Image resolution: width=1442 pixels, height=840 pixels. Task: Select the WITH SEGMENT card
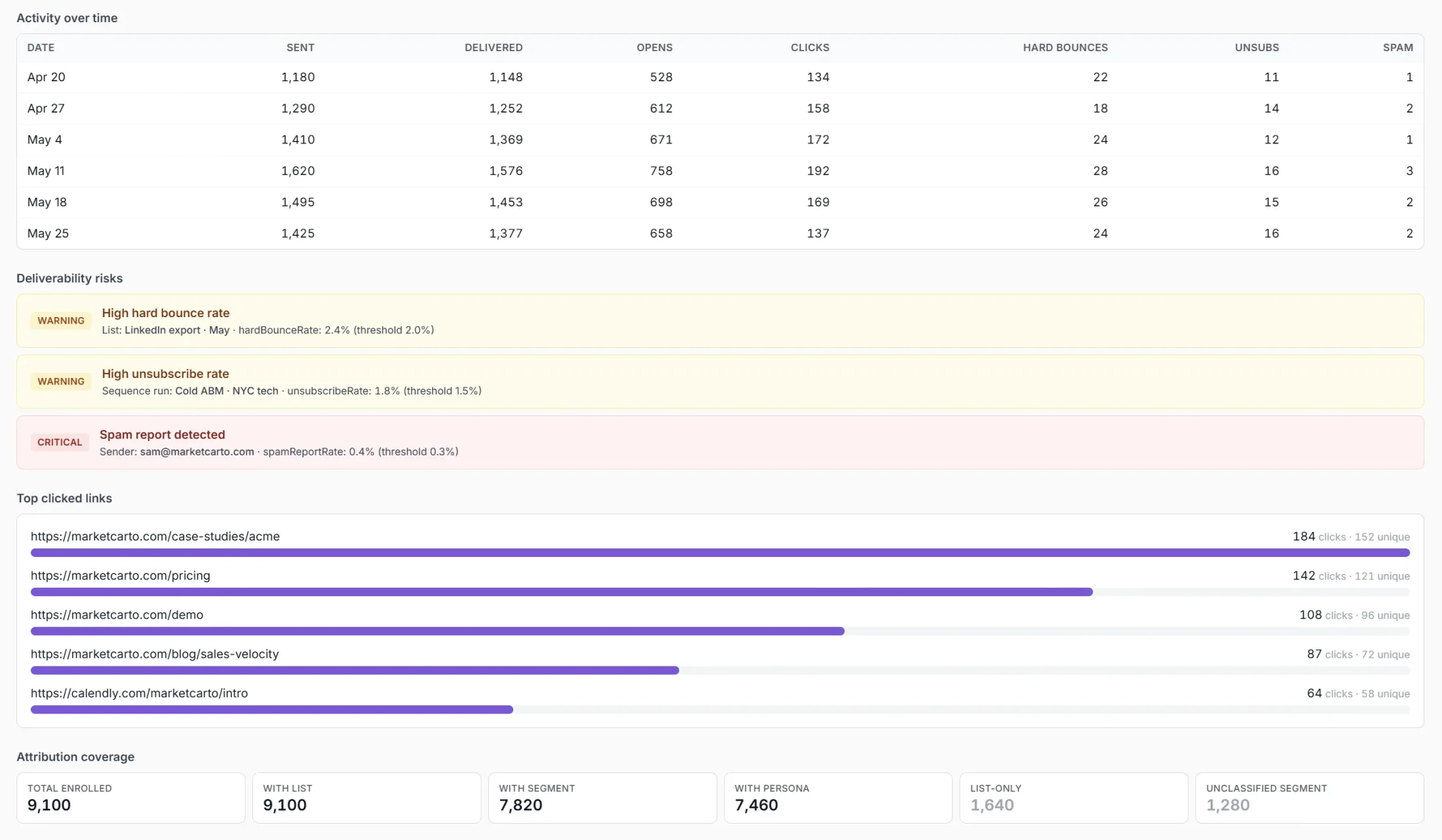coord(602,798)
